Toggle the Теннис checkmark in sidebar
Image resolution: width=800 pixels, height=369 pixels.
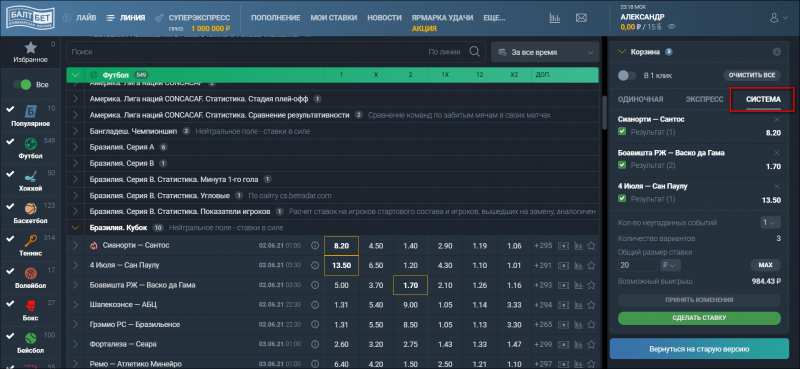pyautogui.click(x=9, y=238)
